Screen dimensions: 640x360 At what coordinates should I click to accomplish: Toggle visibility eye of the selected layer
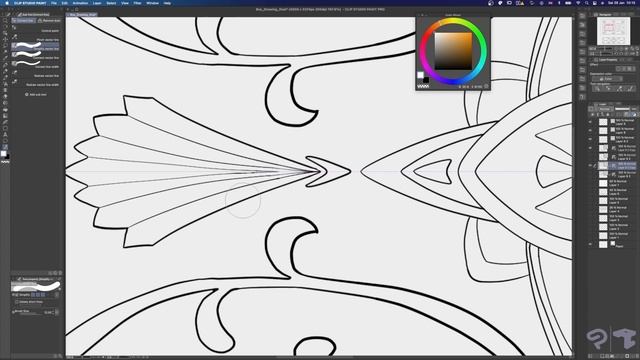point(590,165)
